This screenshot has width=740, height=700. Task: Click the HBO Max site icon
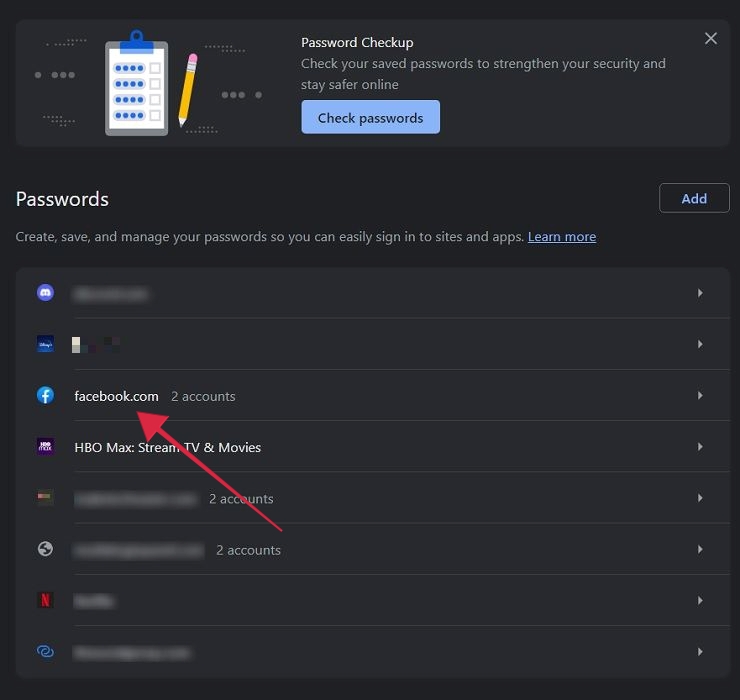tap(45, 447)
